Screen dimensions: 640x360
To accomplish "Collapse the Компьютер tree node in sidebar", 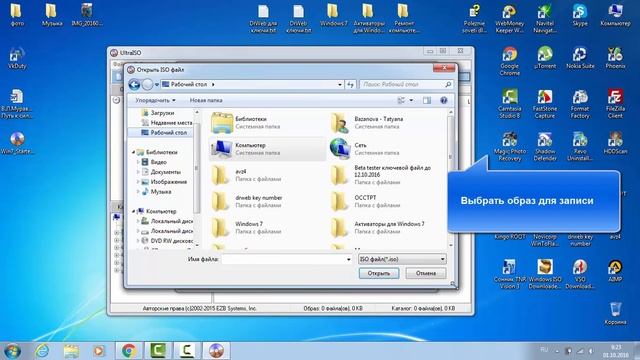I will tap(133, 211).
